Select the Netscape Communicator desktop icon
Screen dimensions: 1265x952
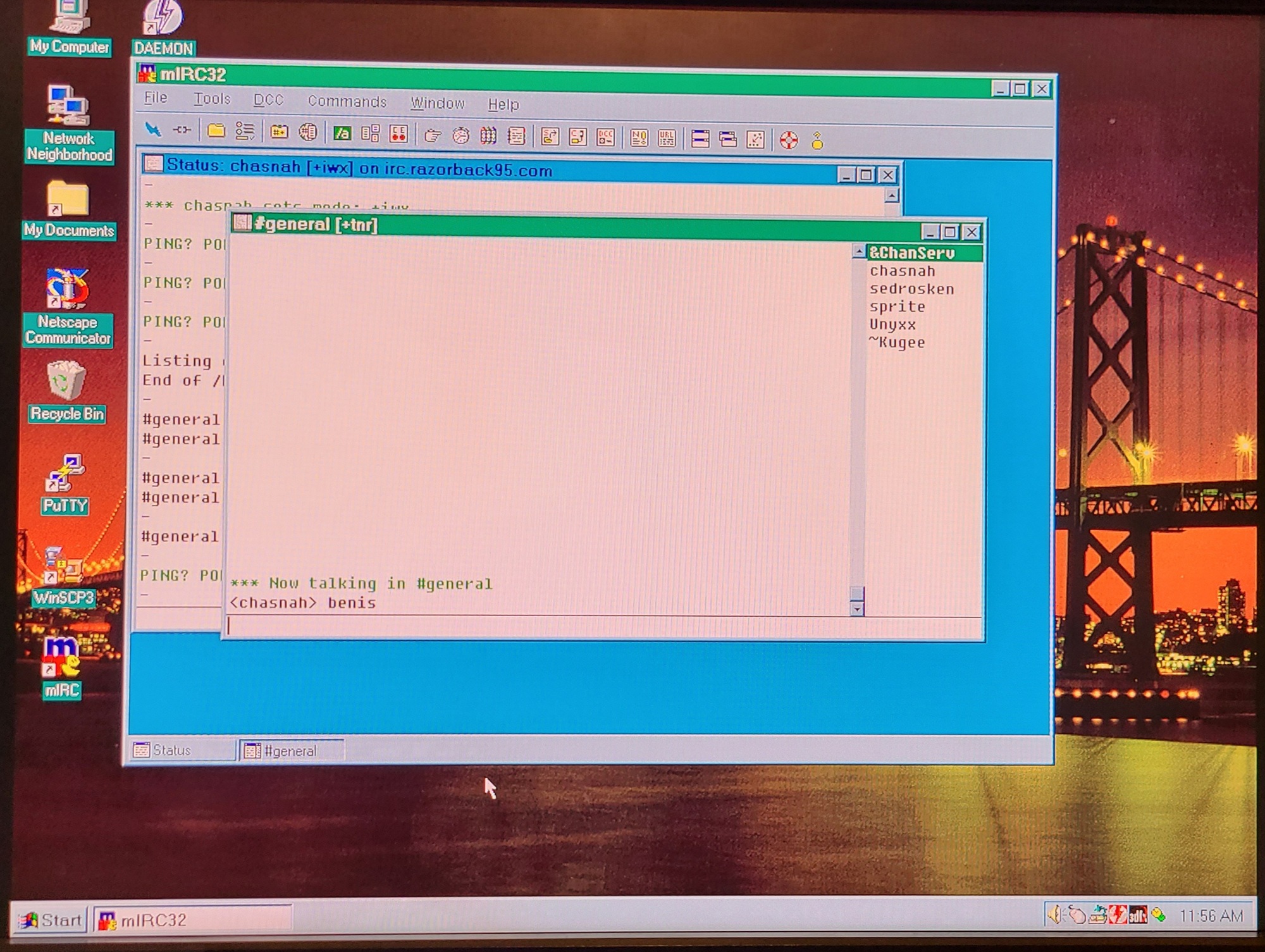click(x=68, y=308)
